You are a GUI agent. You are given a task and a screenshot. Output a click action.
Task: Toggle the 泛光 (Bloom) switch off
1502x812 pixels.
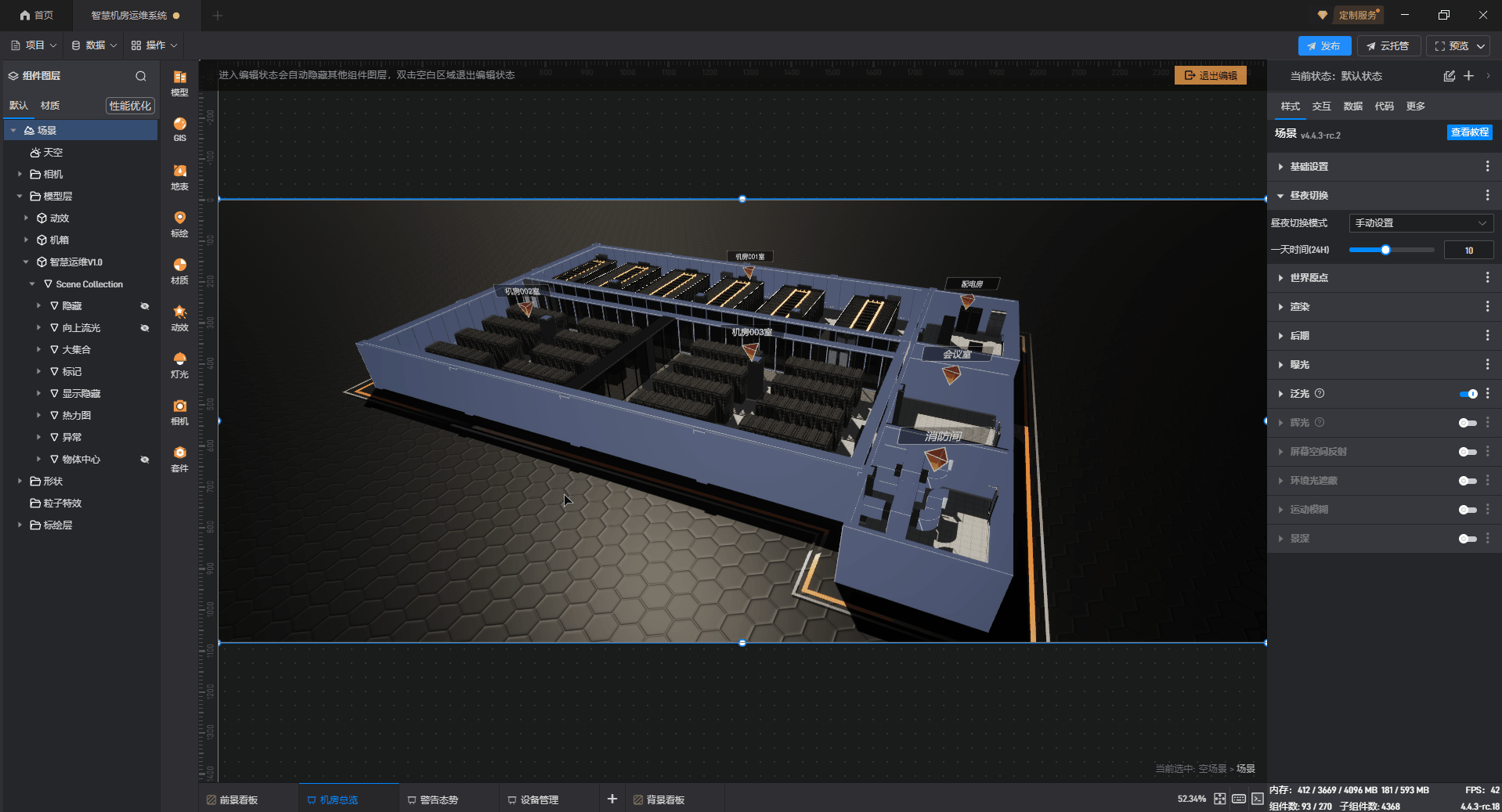(x=1468, y=394)
